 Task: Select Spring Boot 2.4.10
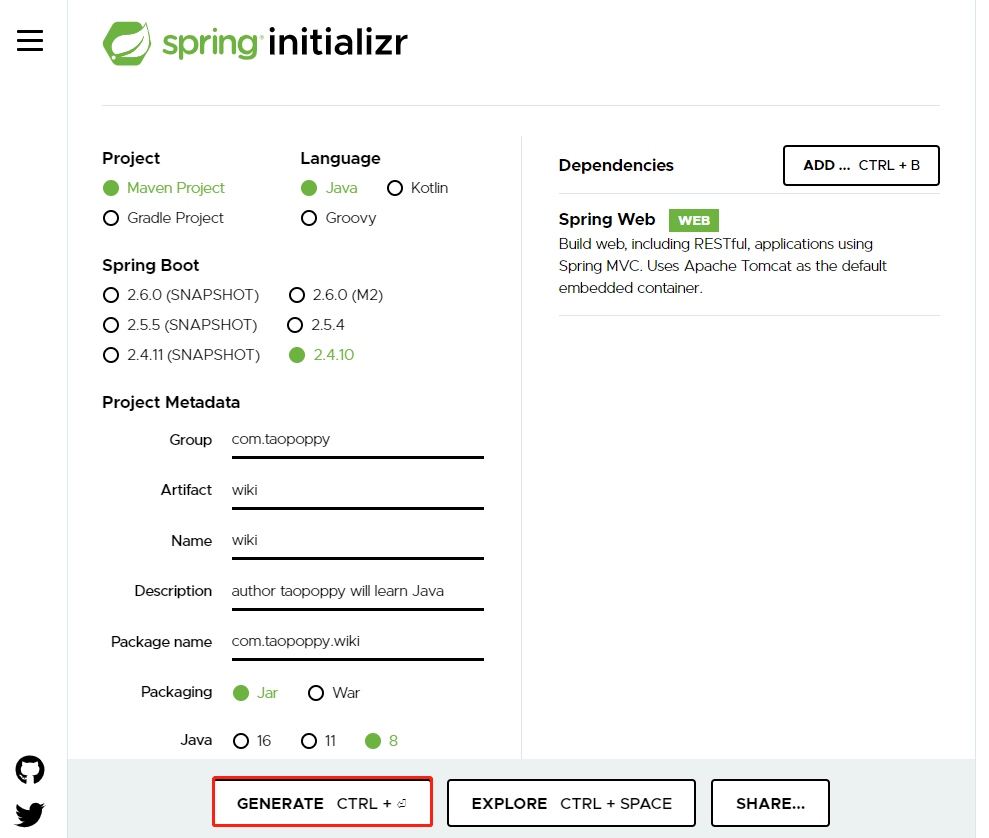click(322, 355)
